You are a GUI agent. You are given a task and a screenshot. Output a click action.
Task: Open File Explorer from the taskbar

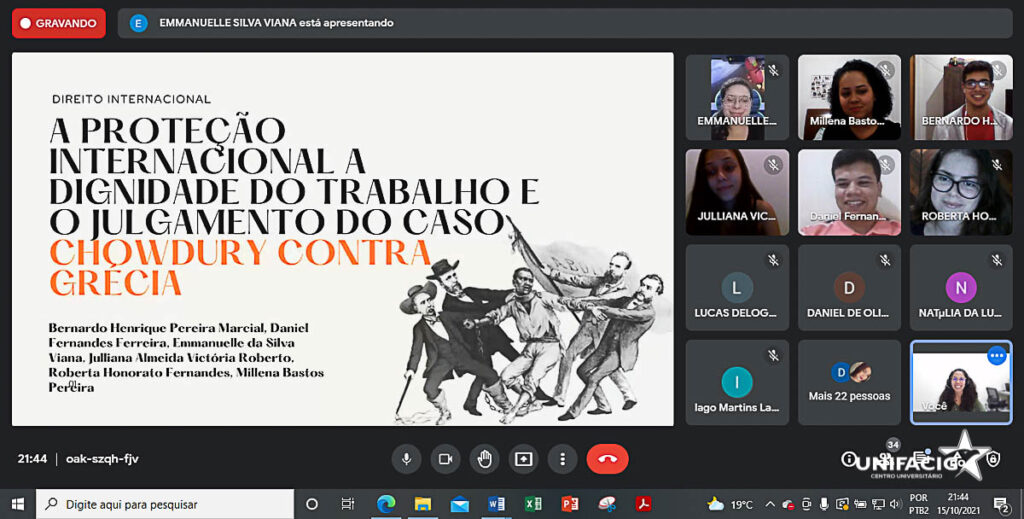[423, 504]
